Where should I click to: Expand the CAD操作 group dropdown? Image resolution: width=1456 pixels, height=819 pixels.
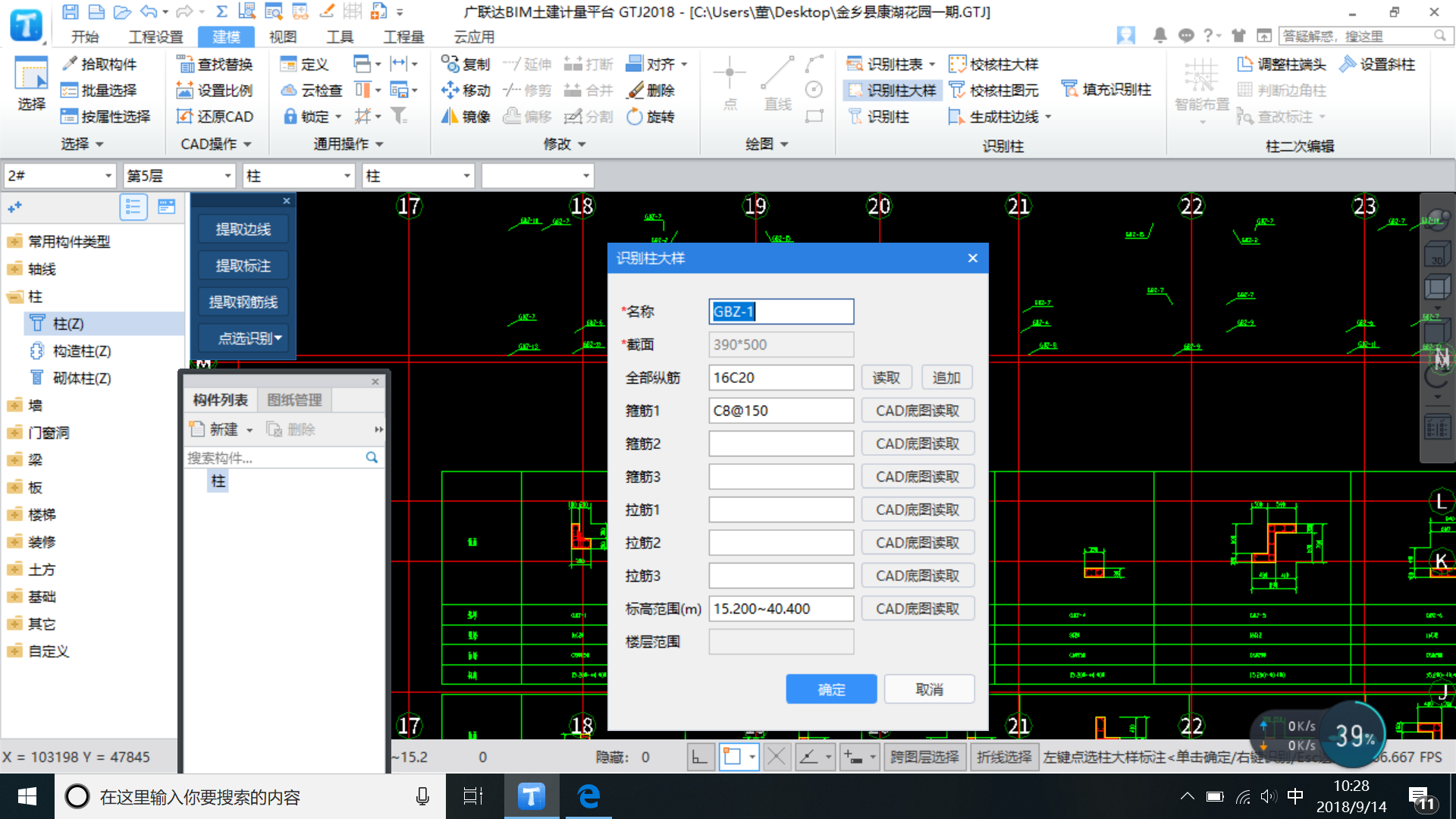coord(215,144)
